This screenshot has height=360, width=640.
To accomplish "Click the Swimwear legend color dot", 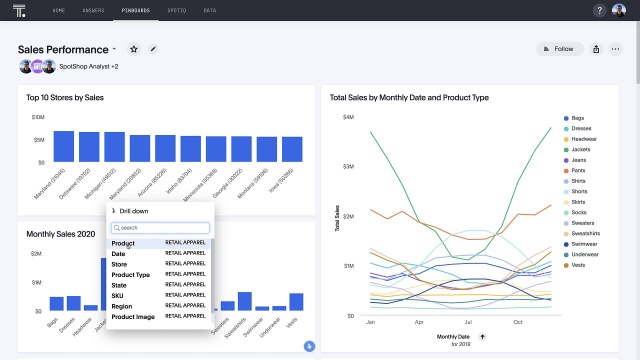I will [566, 244].
